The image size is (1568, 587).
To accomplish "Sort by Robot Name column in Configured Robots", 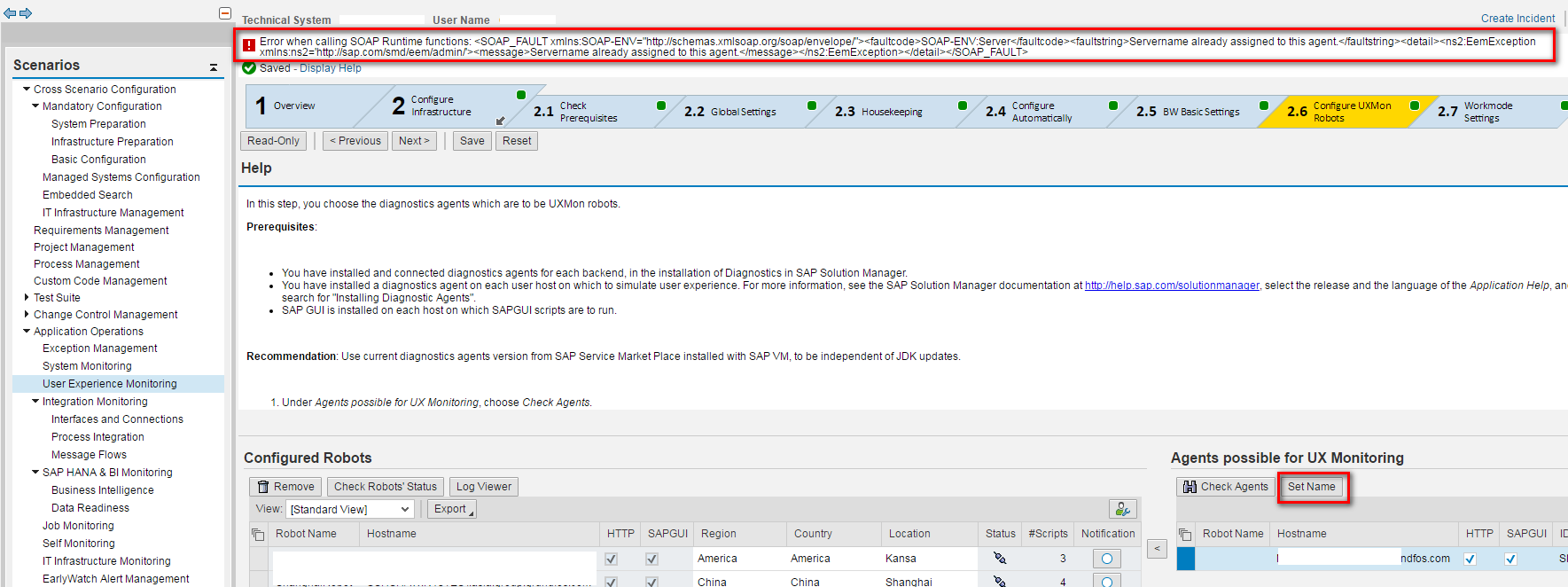I will [306, 534].
